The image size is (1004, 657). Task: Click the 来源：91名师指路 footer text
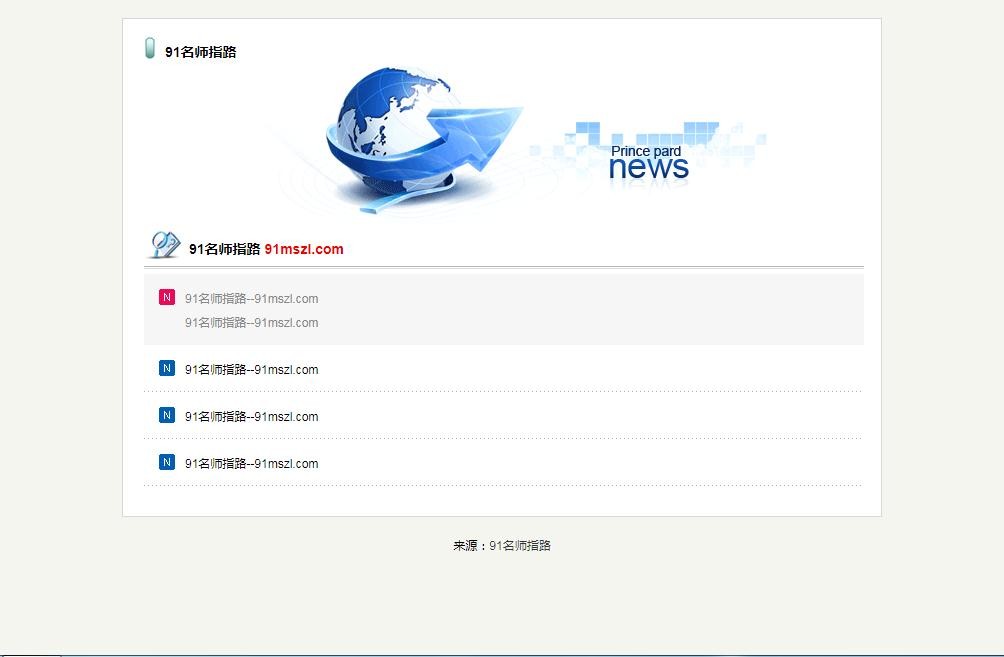click(x=502, y=546)
